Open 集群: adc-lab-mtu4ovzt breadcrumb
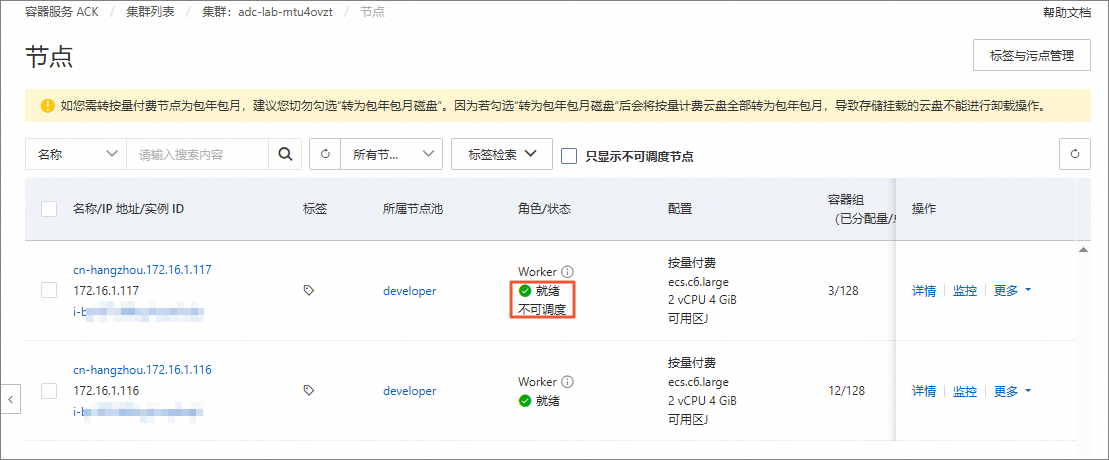Viewport: 1109px width, 460px height. click(267, 13)
